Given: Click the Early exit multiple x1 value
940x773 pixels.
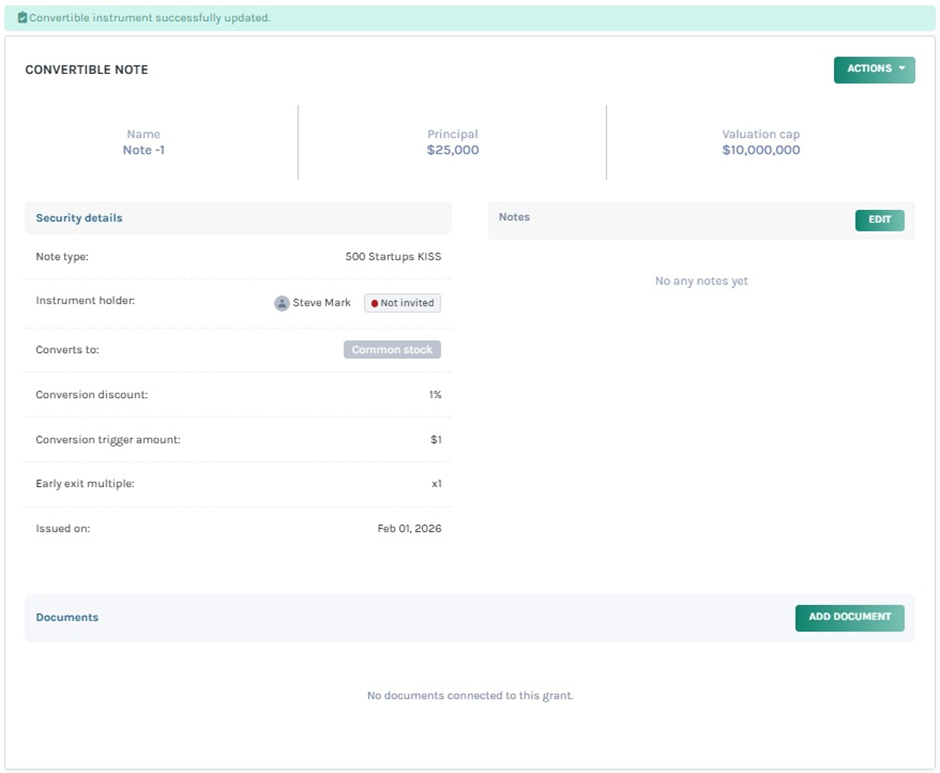Looking at the screenshot, I should point(436,484).
